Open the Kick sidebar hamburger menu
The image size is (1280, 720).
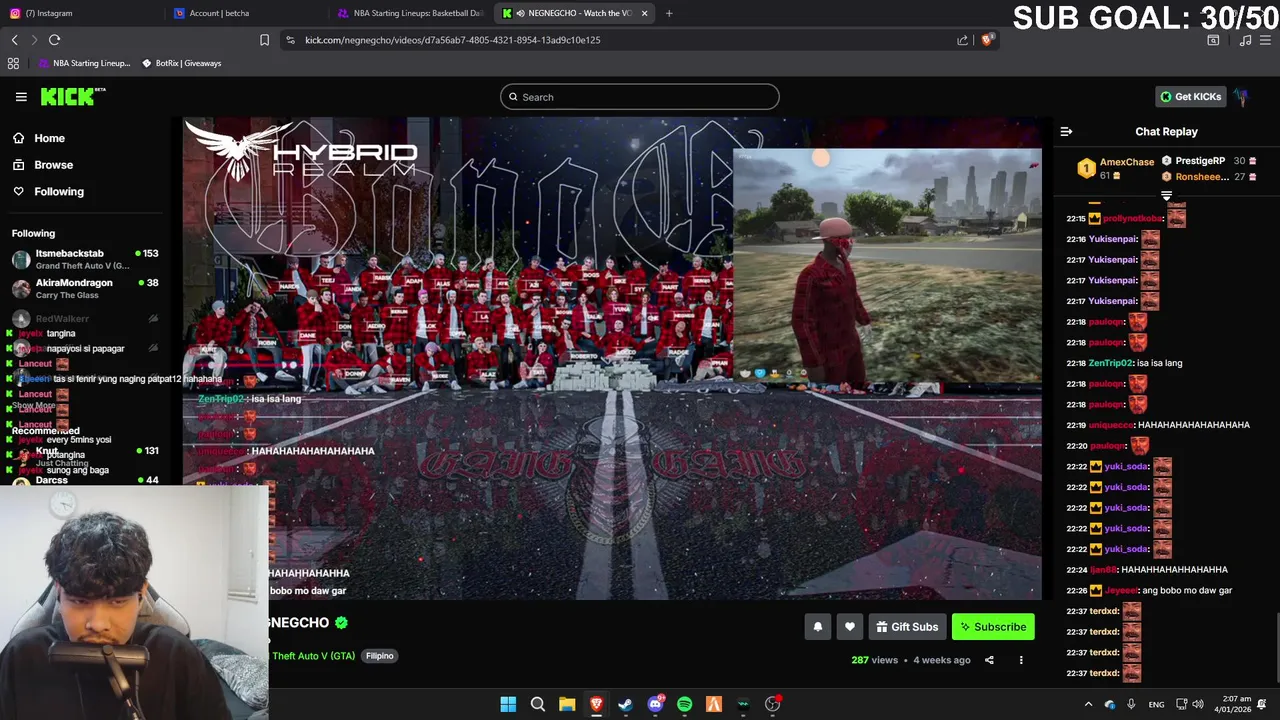coord(21,97)
